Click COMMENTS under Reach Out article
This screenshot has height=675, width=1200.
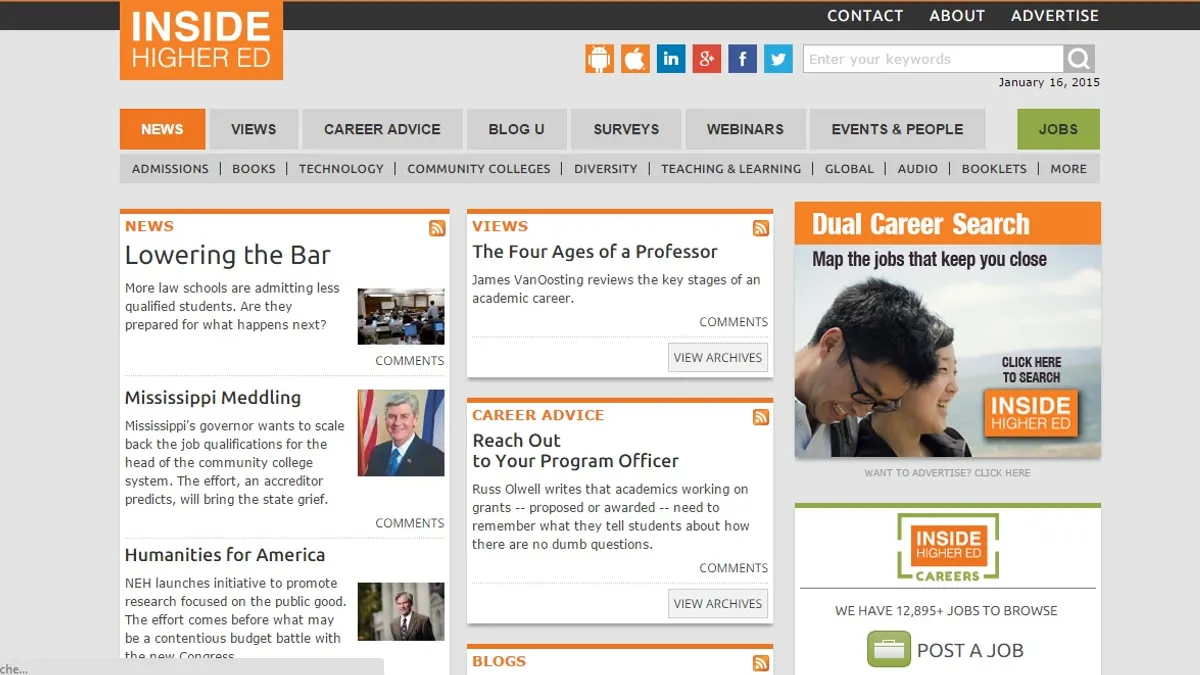734,568
